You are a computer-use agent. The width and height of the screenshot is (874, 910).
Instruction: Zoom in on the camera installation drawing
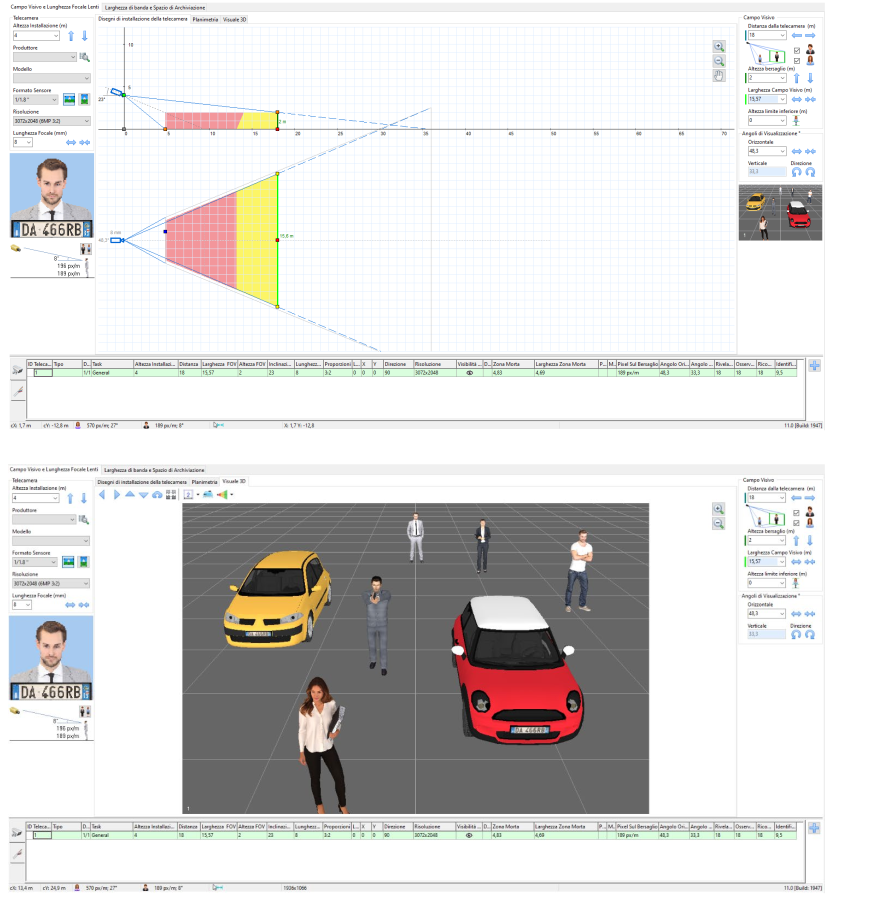pyautogui.click(x=718, y=46)
